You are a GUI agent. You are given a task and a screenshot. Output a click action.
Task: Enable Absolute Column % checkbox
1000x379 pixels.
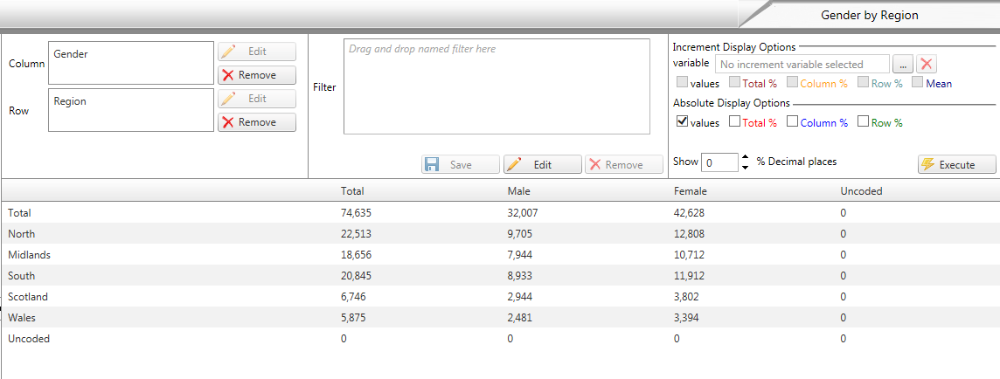point(793,122)
